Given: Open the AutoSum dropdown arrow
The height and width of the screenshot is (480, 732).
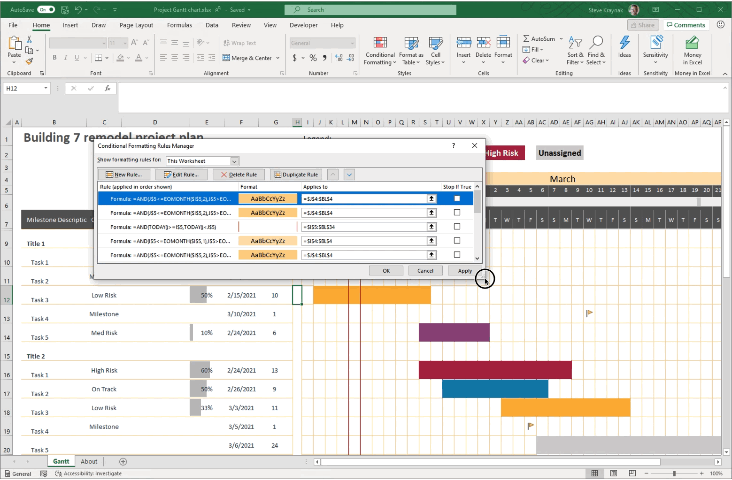Looking at the screenshot, I should click(x=561, y=38).
